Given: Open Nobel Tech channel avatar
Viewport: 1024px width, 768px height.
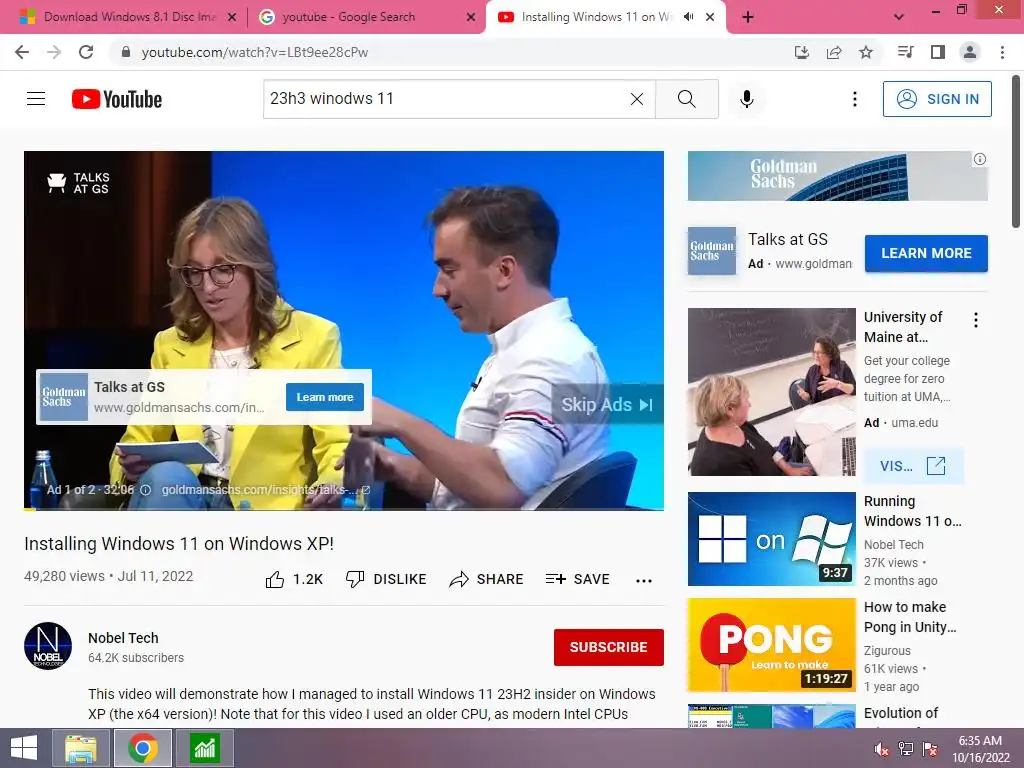Looking at the screenshot, I should [48, 646].
